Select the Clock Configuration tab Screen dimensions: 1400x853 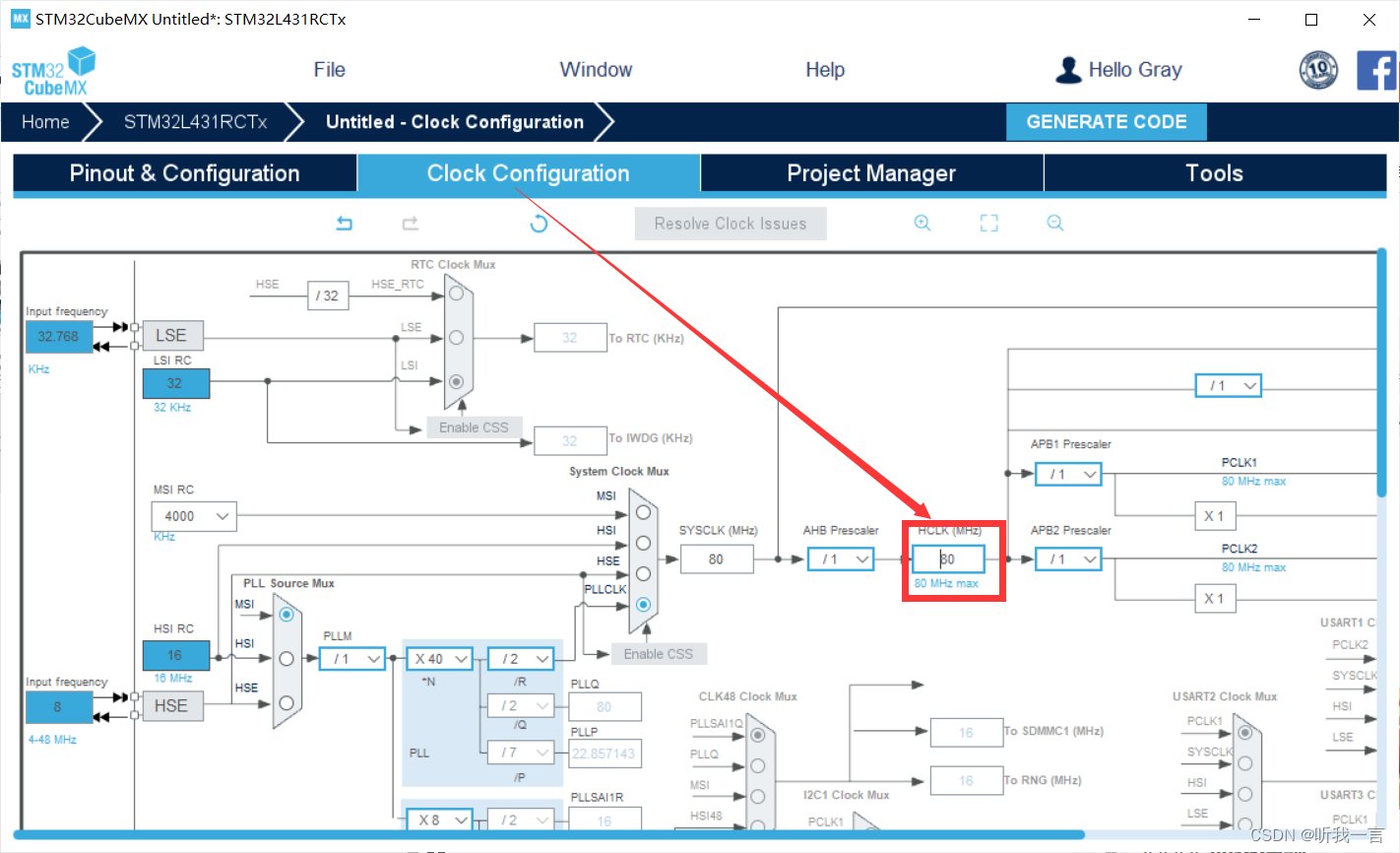pyautogui.click(x=529, y=173)
